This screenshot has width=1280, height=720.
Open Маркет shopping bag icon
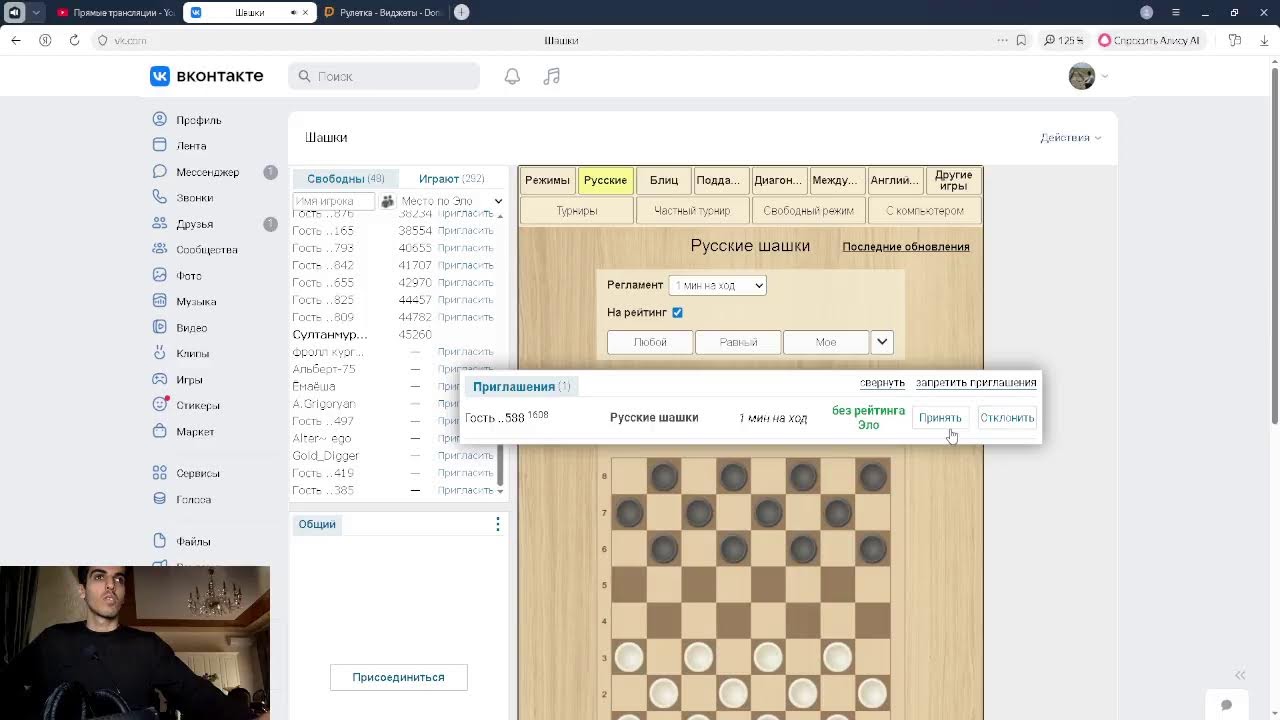point(159,431)
